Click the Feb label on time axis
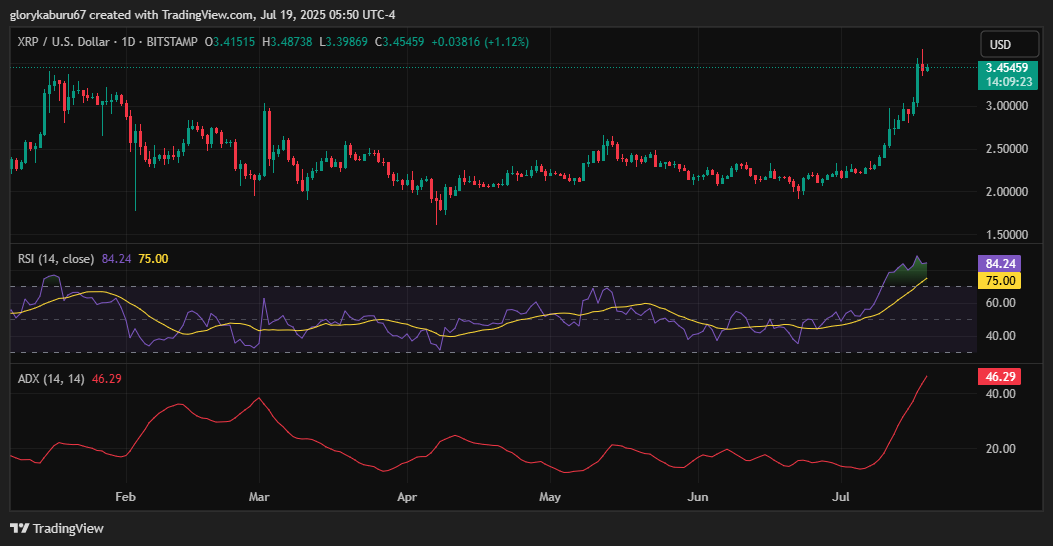This screenshot has height=546, width=1053. (125, 496)
